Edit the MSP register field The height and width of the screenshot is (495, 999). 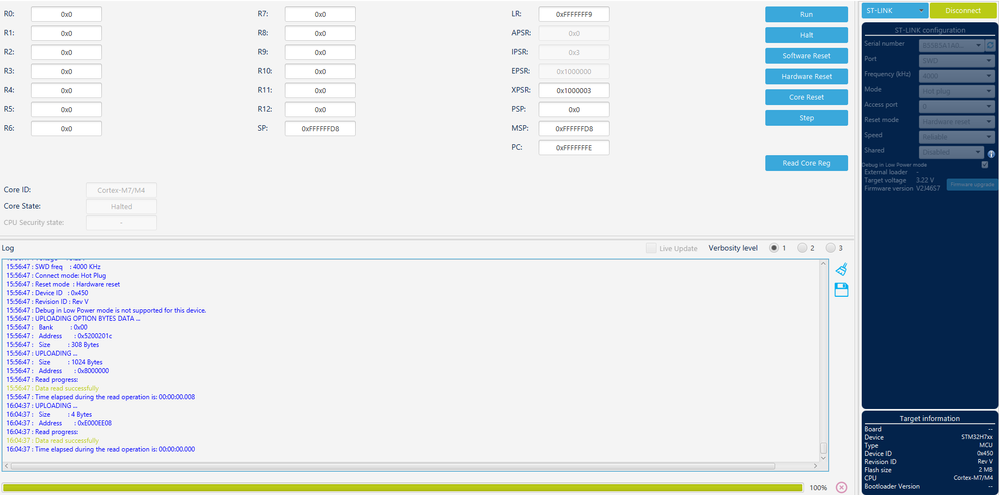(x=574, y=129)
